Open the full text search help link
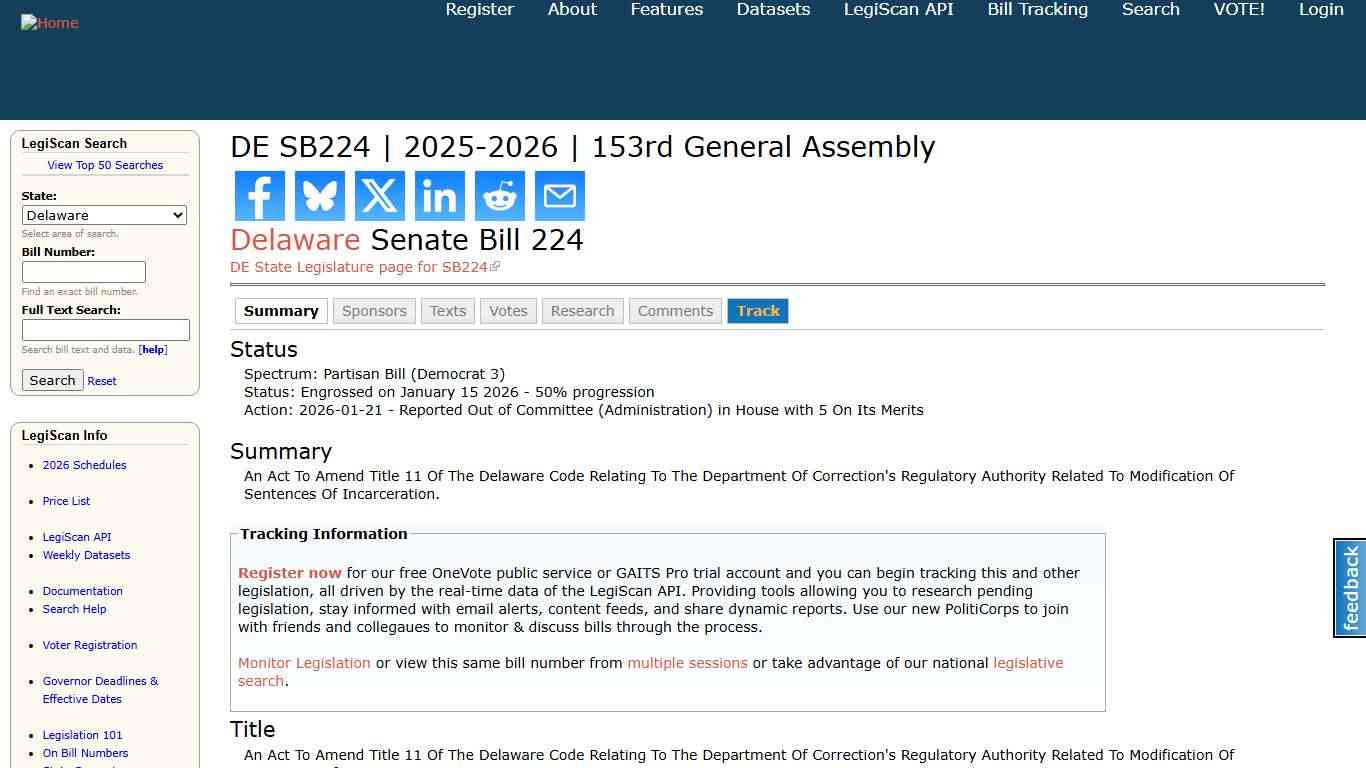Screen dimensions: 1366x768 pos(152,349)
